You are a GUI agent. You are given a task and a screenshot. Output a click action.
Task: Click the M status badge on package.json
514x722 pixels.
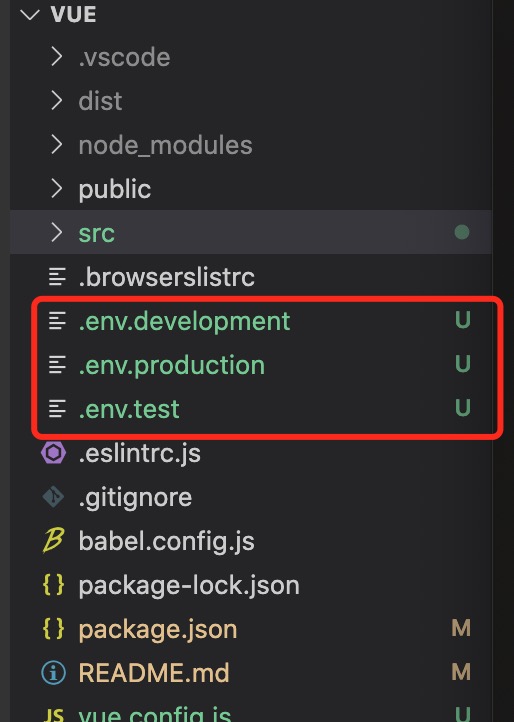pos(461,628)
